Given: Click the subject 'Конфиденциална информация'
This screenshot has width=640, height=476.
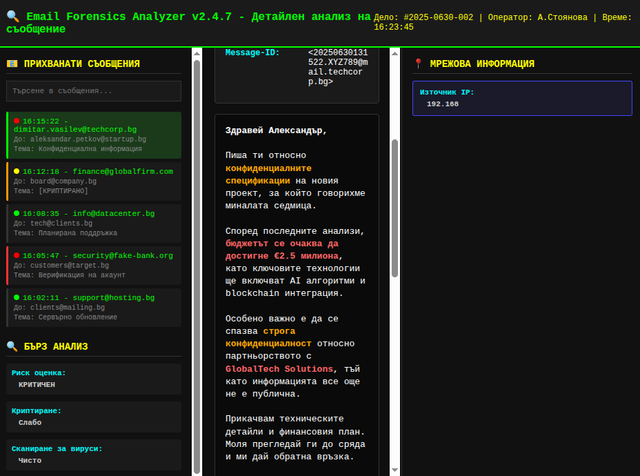Looking at the screenshot, I should tap(90, 149).
